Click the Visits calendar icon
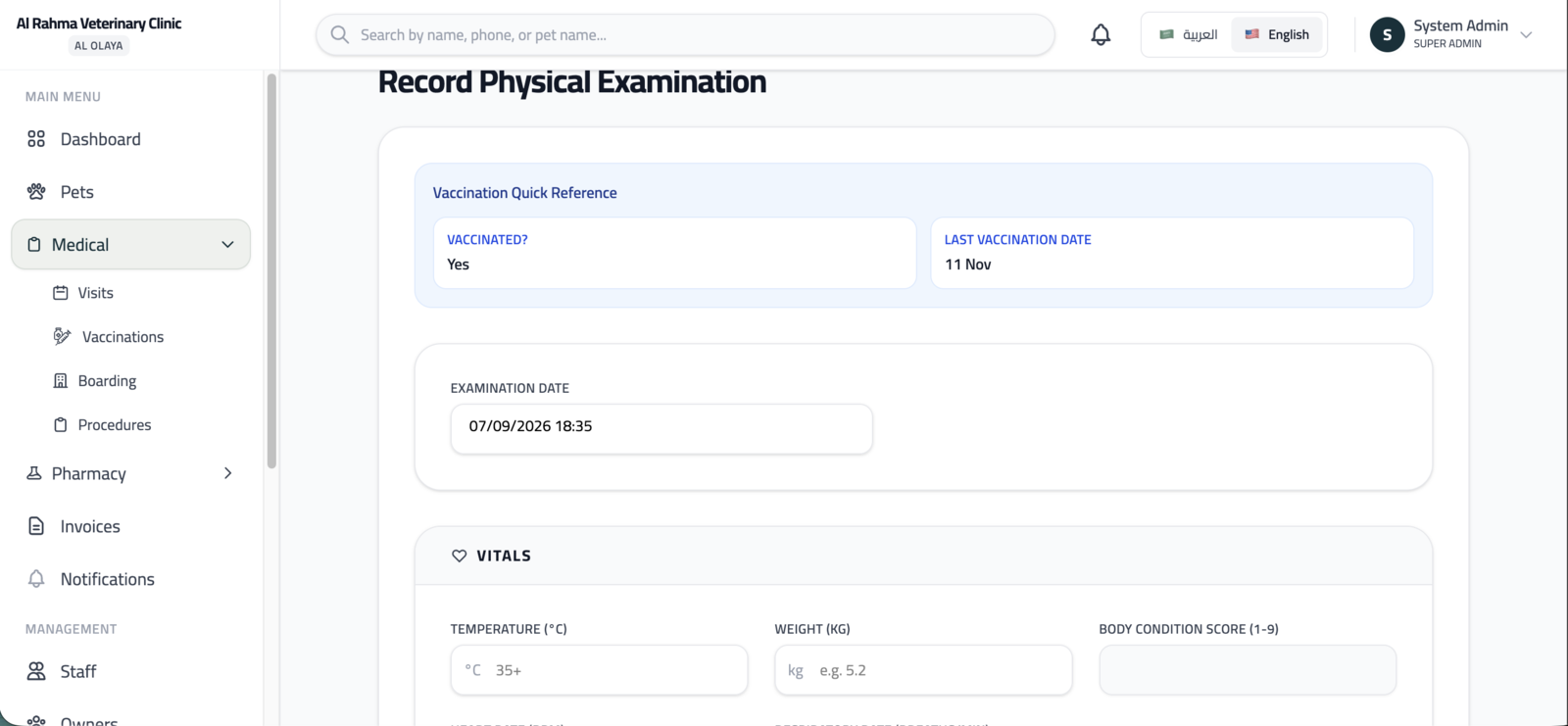This screenshot has width=1568, height=726. pos(61,293)
